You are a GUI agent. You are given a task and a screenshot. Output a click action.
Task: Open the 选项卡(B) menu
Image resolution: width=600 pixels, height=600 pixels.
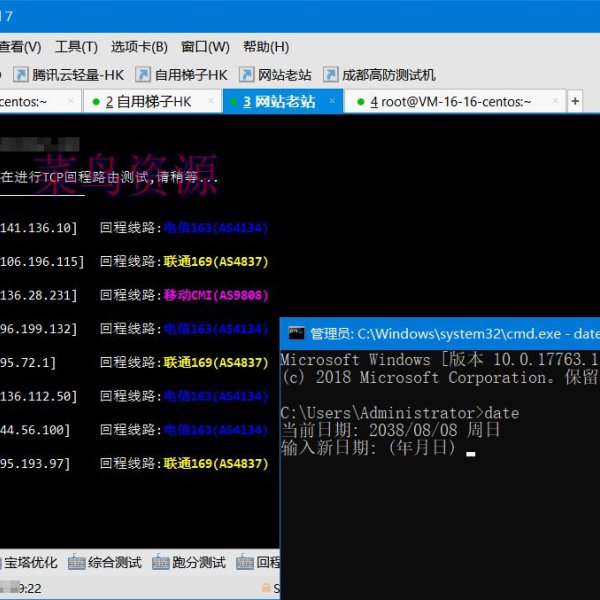pyautogui.click(x=139, y=47)
